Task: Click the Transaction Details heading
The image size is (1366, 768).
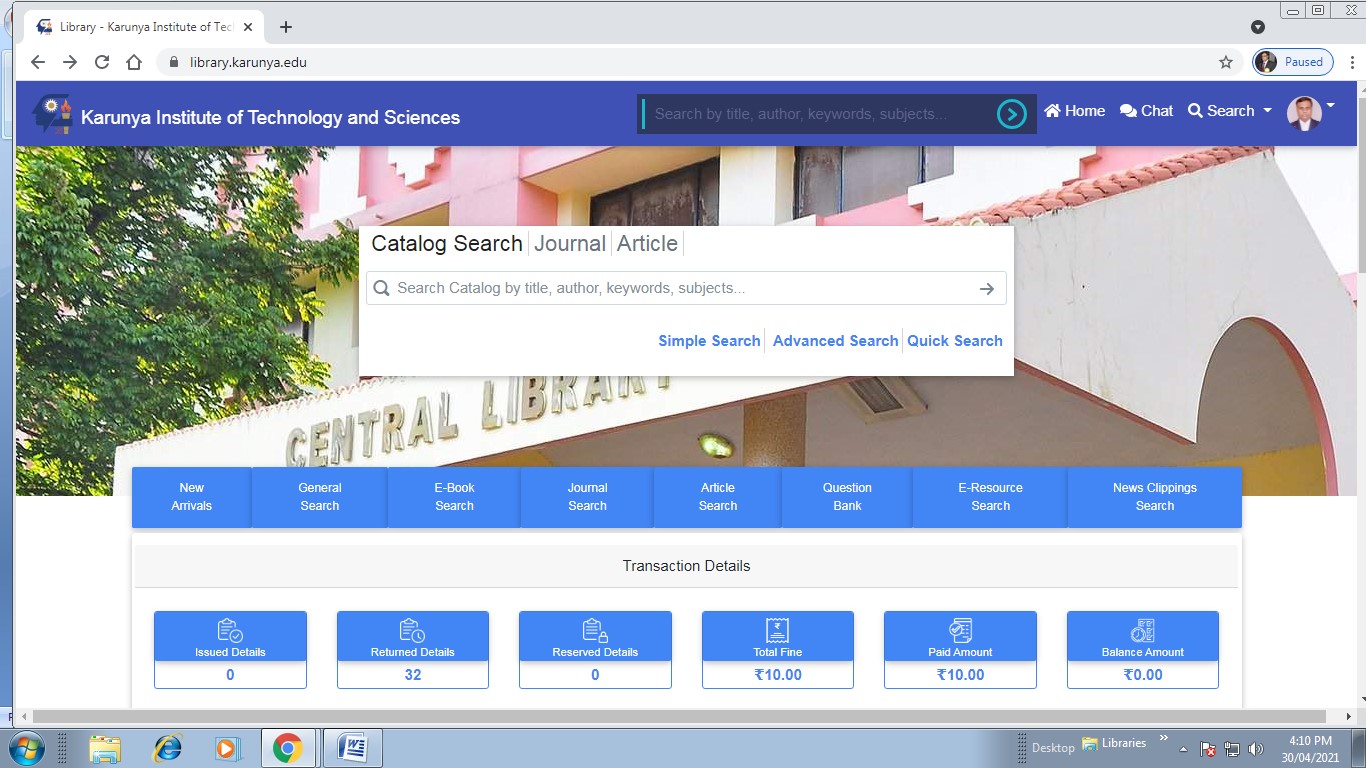Action: point(686,566)
